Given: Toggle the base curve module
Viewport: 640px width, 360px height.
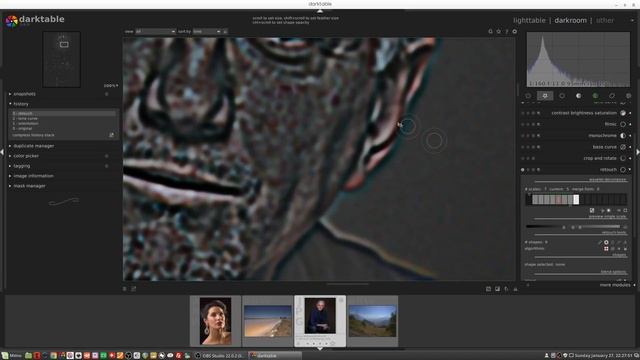Looking at the screenshot, I should point(522,147).
